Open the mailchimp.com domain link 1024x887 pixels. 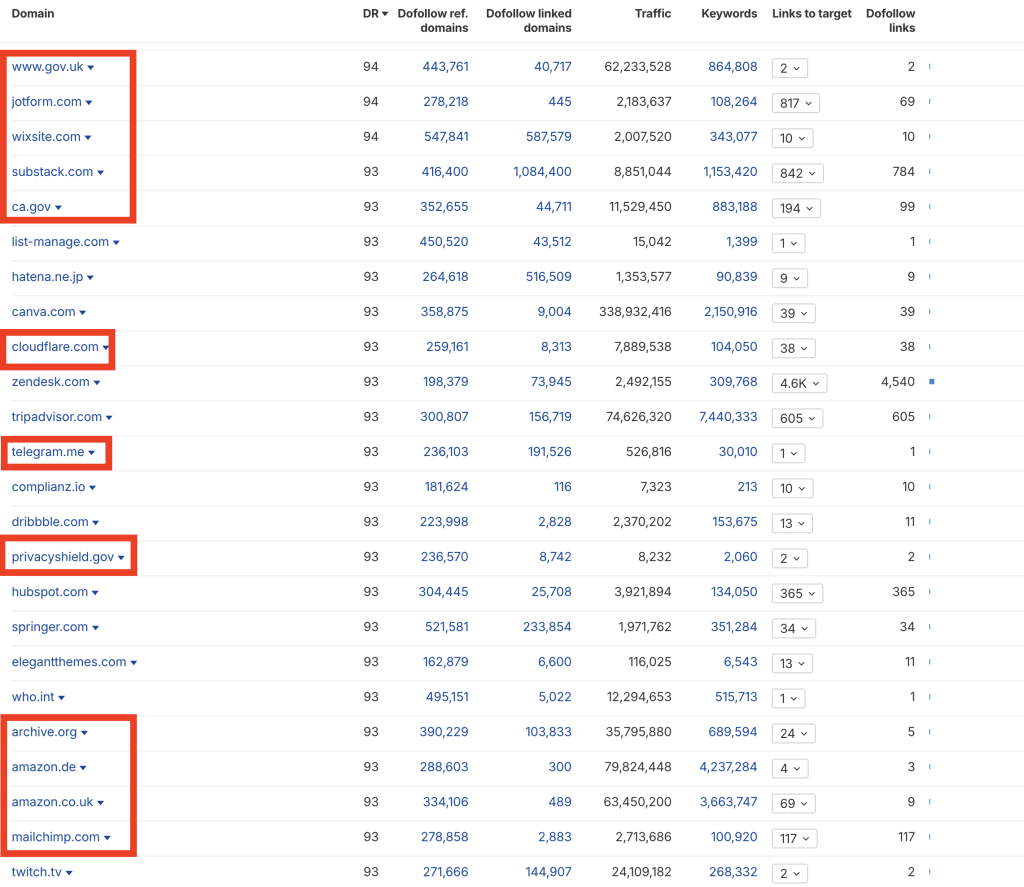tap(56, 837)
